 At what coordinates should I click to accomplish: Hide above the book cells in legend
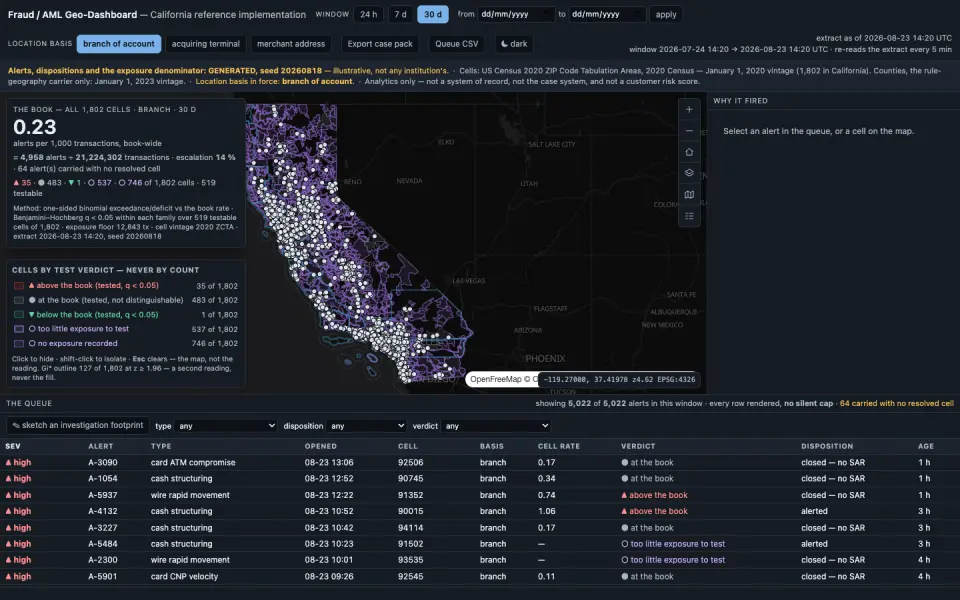126,285
